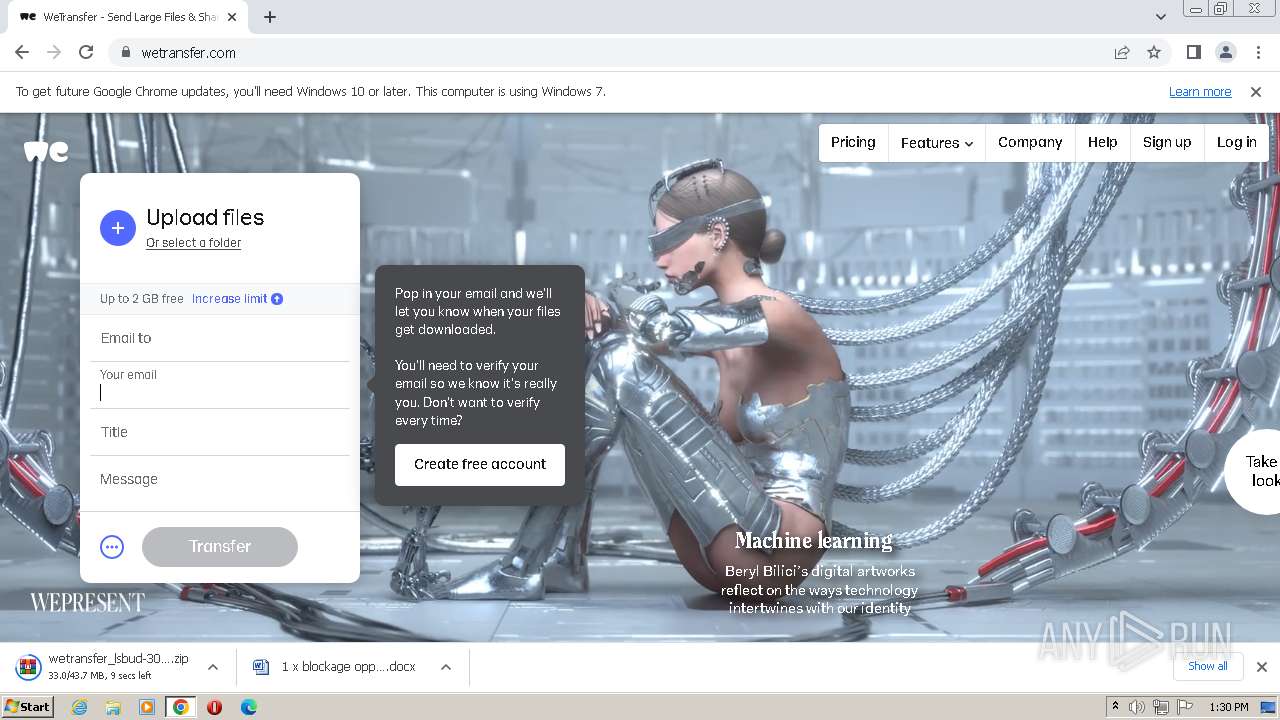
Task: Go back with browser back arrow
Action: 22,52
